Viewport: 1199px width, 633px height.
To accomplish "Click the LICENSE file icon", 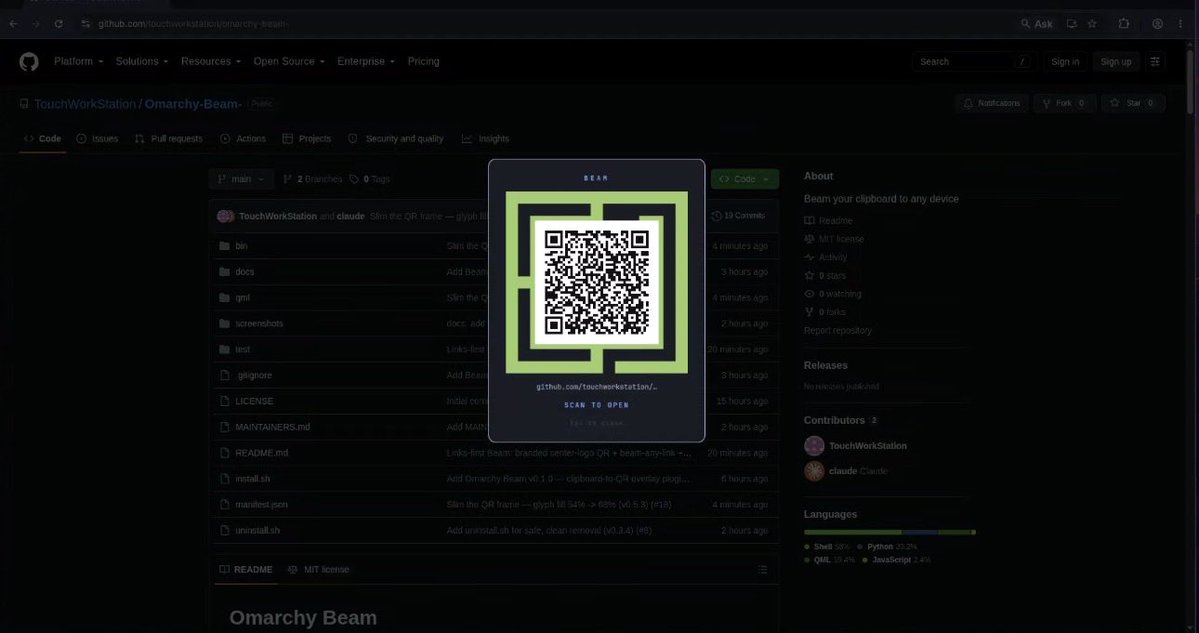I will 224,401.
